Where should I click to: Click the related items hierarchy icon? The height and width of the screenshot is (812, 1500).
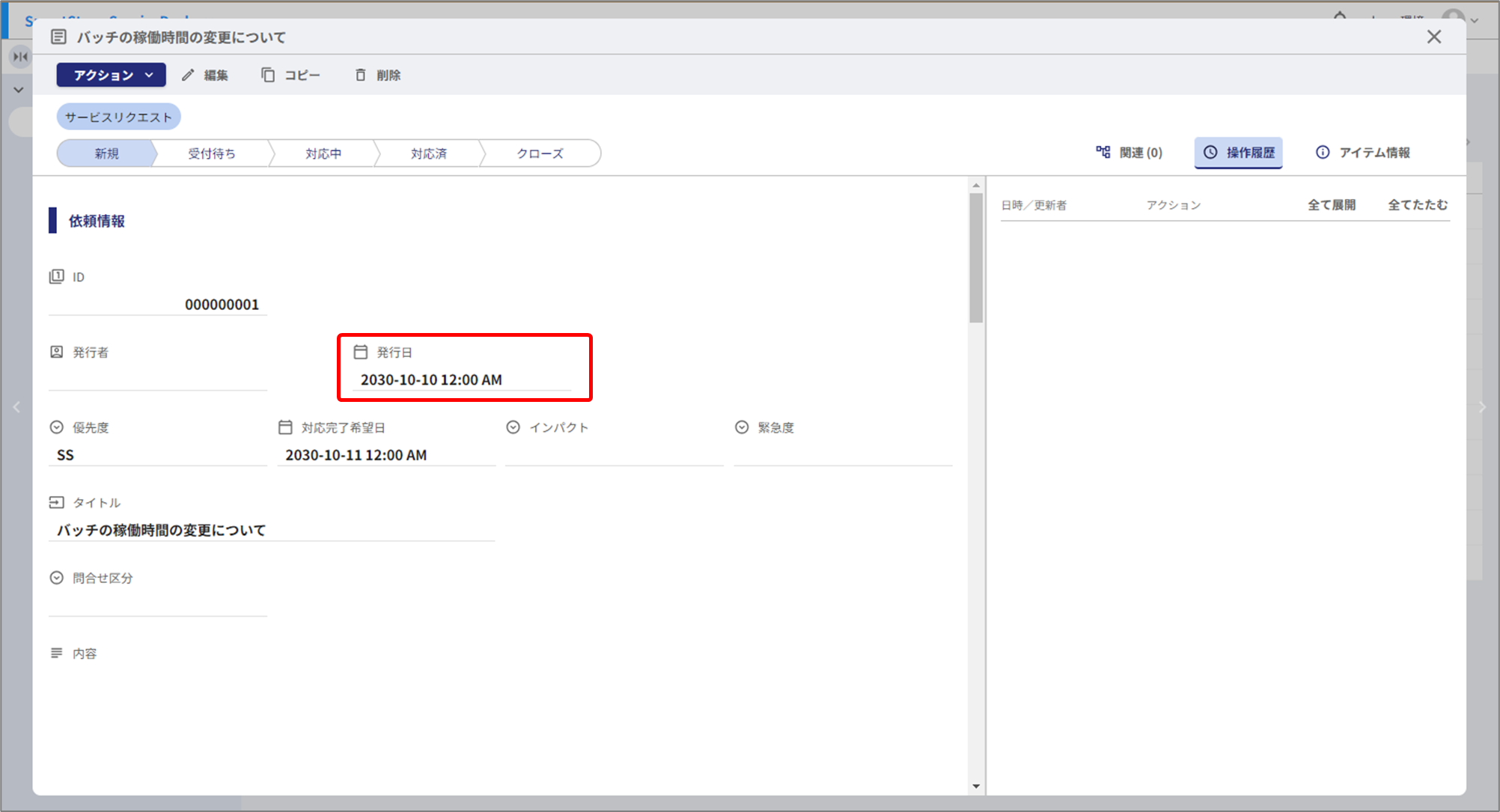pos(1103,152)
